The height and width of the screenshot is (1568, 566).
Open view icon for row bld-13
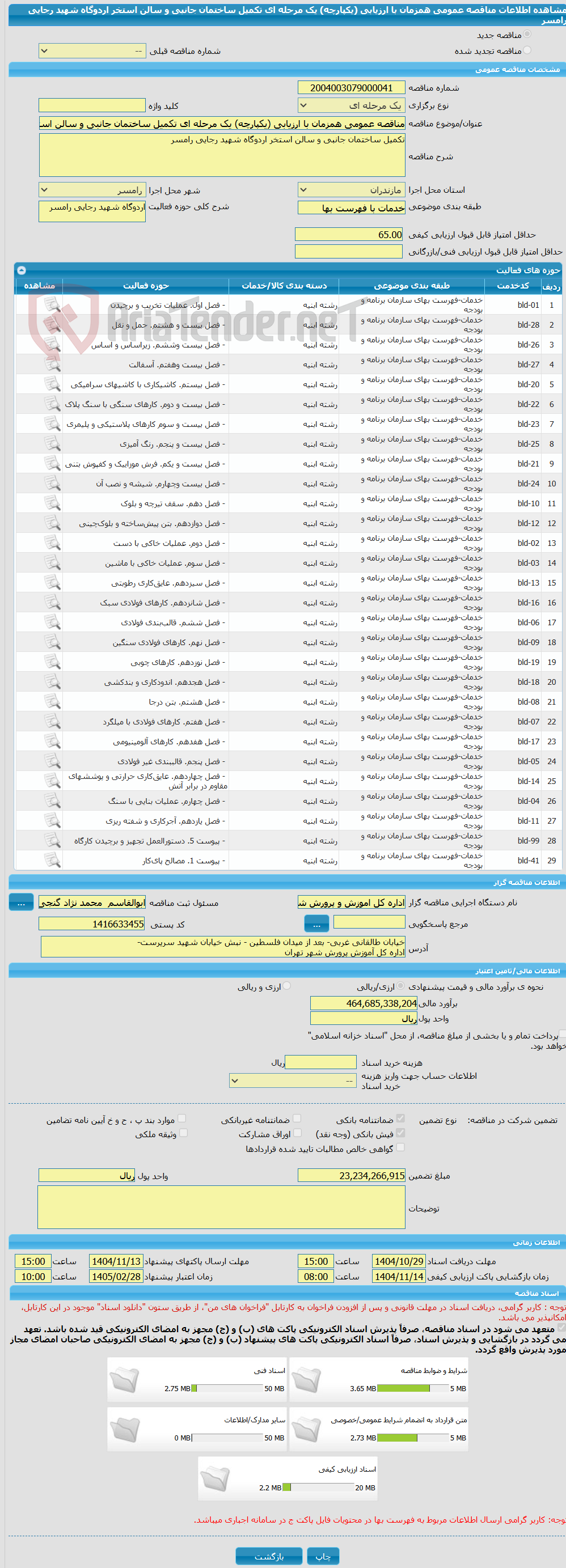[52, 583]
